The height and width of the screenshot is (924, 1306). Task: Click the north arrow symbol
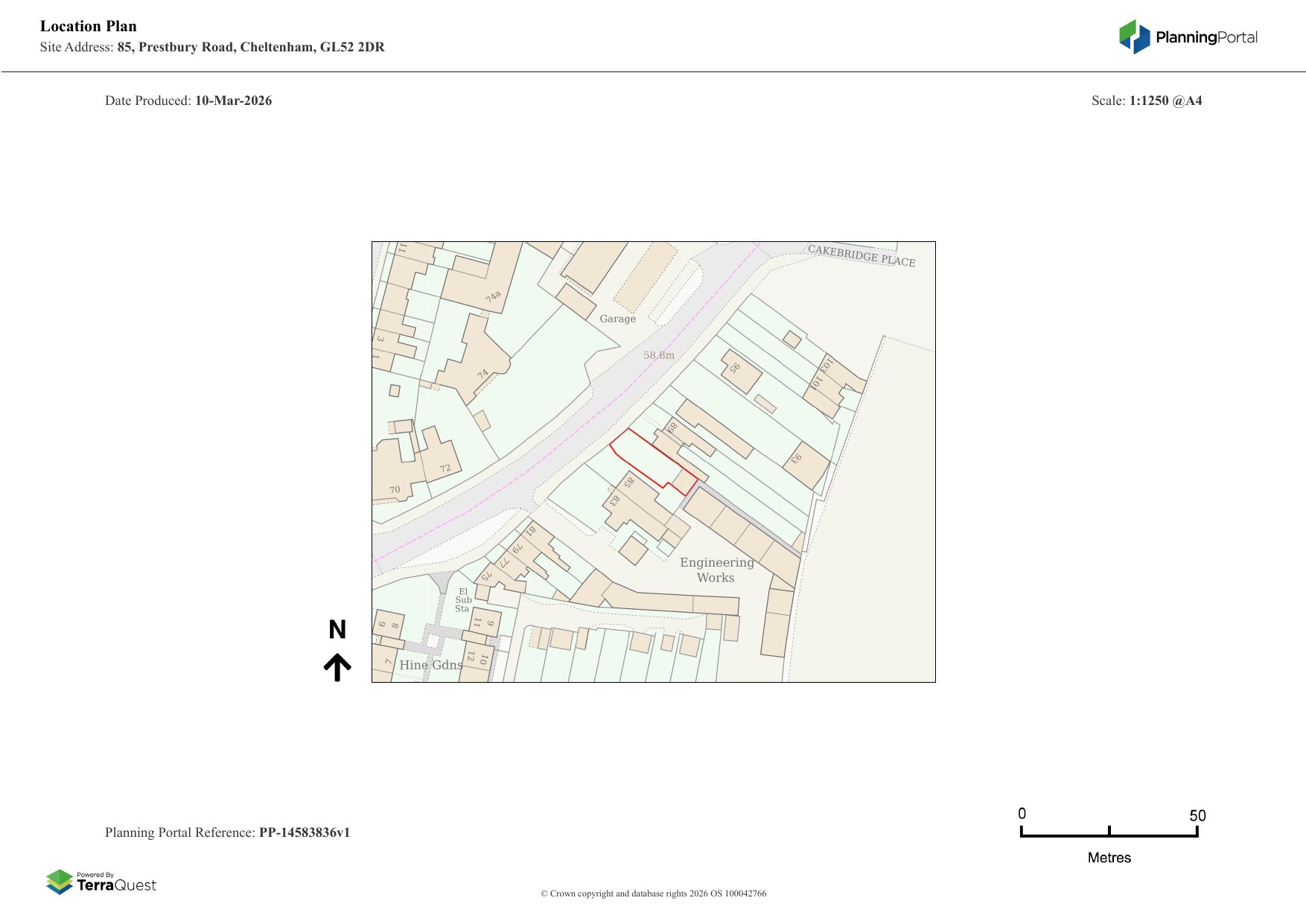click(337, 667)
